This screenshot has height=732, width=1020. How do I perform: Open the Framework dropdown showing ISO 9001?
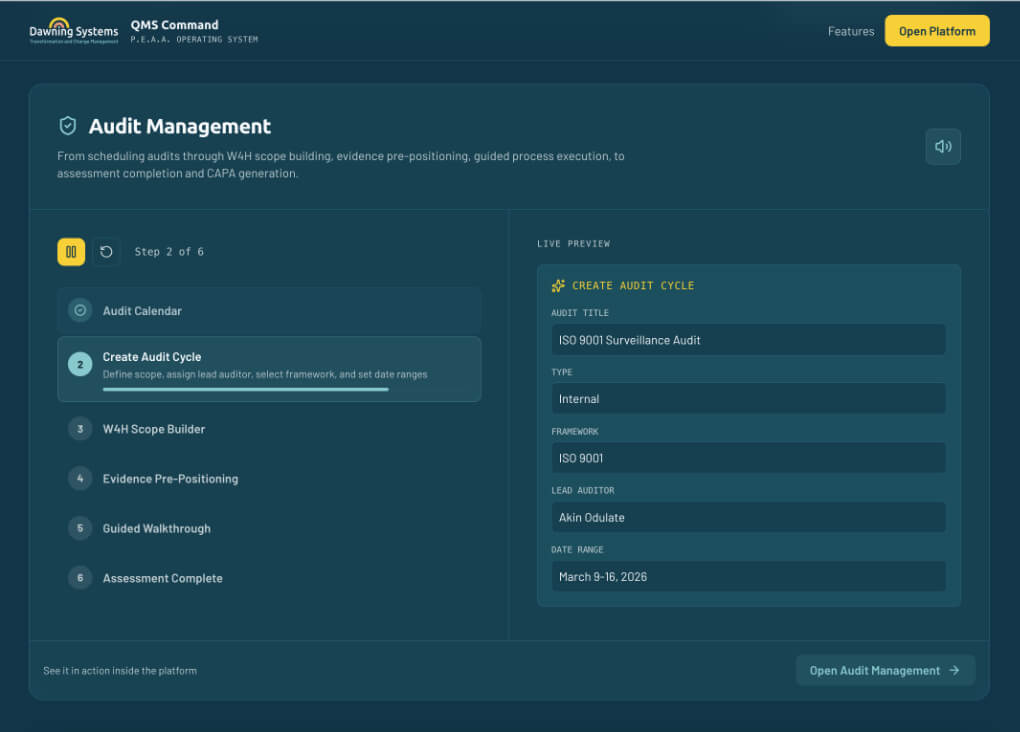(x=748, y=457)
